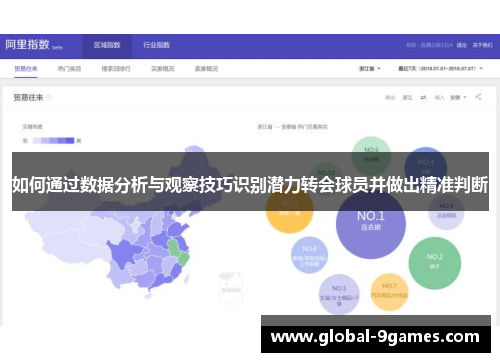The width and height of the screenshot is (500, 362).
Task: Click the share icon in 贸易往来 panel
Action: (478, 97)
